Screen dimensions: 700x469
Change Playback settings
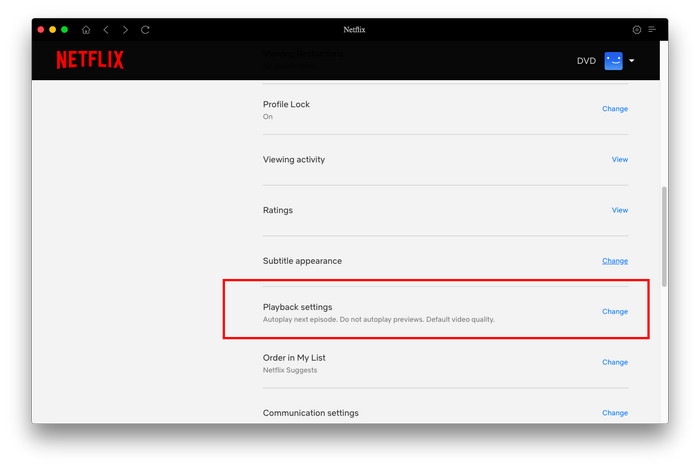[x=615, y=311]
